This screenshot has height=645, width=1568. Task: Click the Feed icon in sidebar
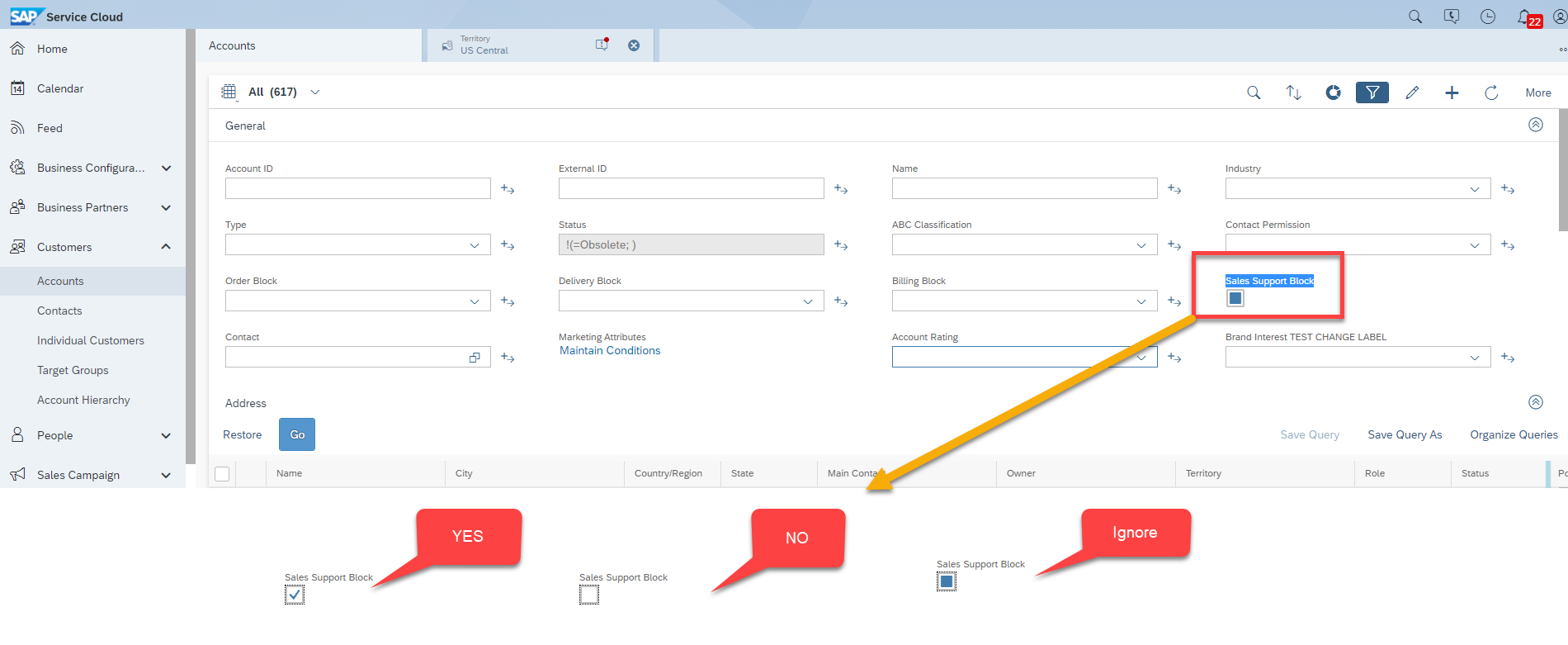coord(17,128)
